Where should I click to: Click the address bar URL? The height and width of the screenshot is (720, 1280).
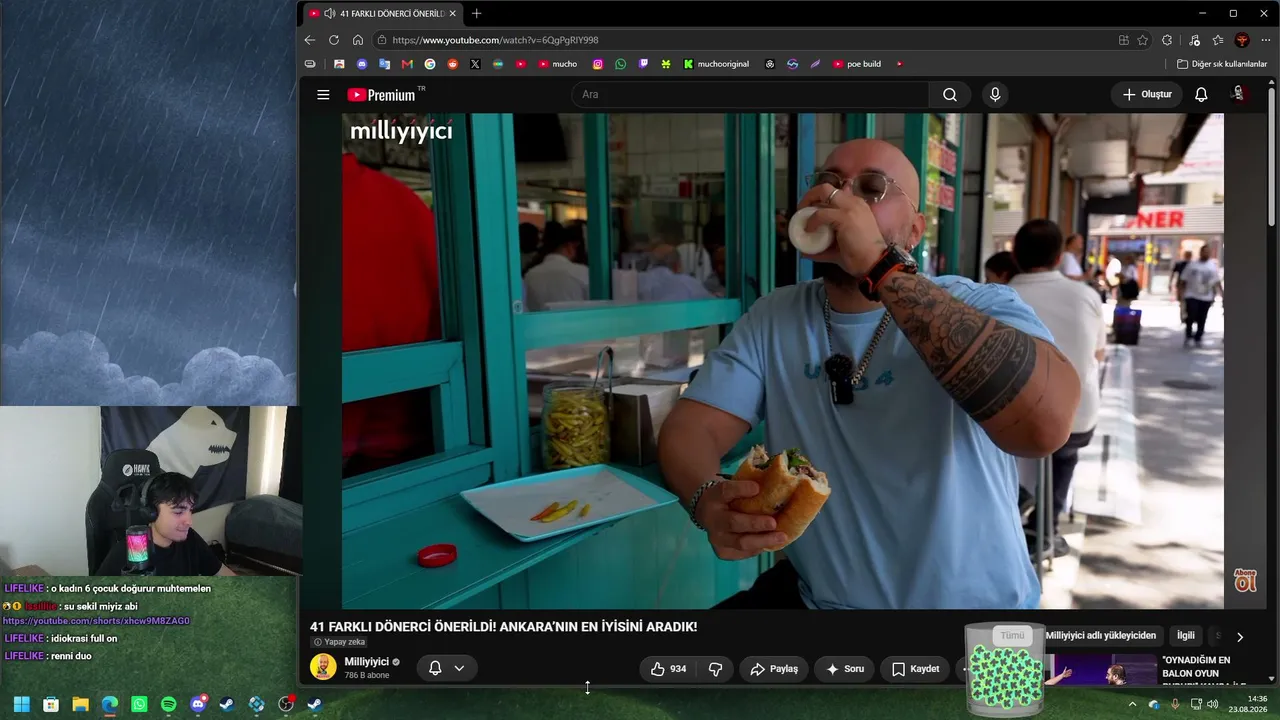(496, 40)
